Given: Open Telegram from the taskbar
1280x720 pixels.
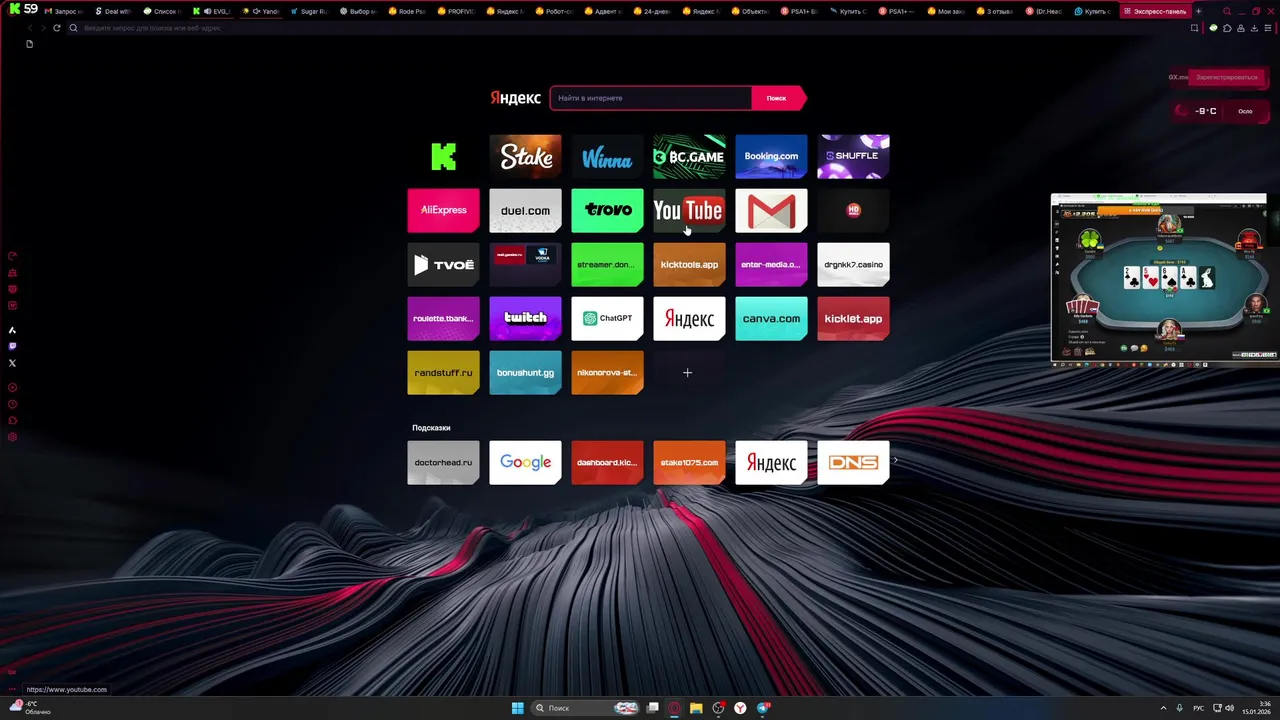Looking at the screenshot, I should point(763,708).
